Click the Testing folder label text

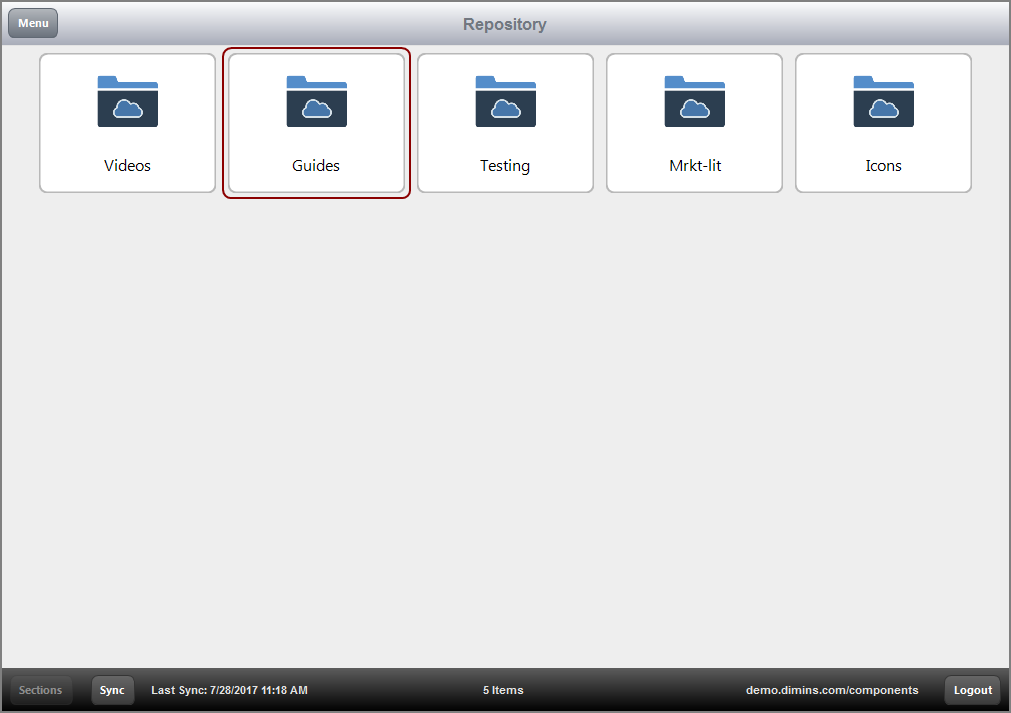coord(505,165)
